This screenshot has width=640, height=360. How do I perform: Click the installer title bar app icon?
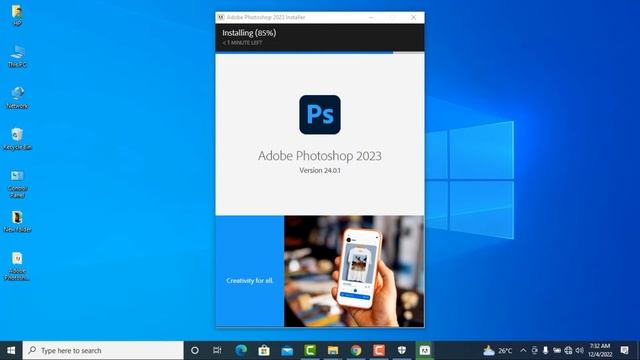221,18
